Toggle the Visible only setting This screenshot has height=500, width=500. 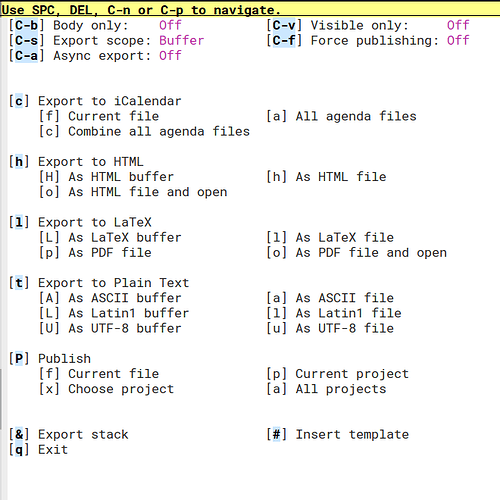click(368, 25)
